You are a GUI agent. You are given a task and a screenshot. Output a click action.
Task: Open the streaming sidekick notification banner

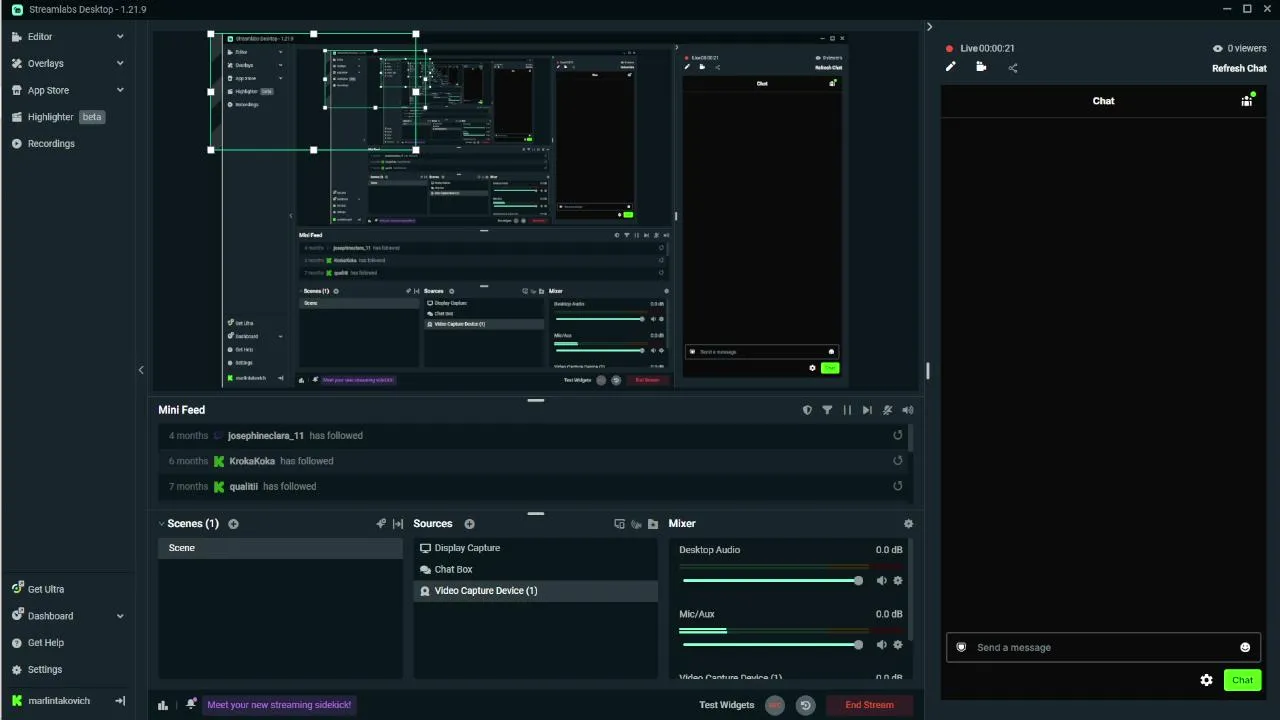(279, 705)
